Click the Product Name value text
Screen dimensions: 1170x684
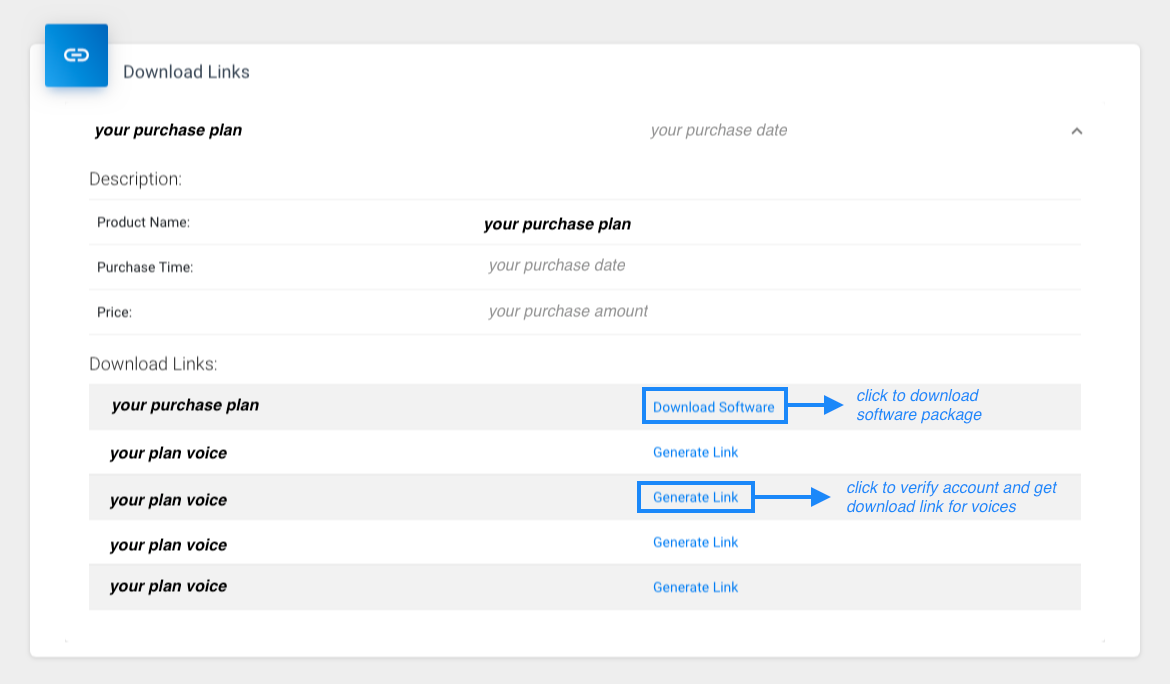(557, 224)
